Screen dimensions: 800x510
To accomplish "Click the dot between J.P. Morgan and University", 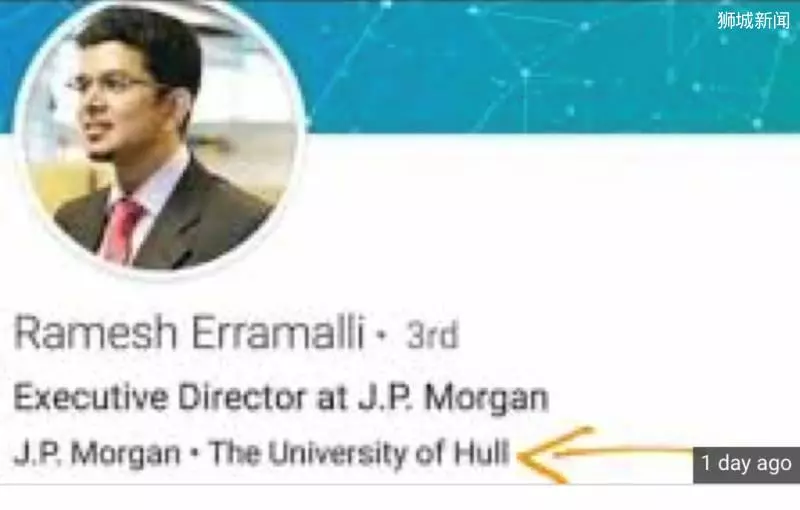I will (195, 453).
